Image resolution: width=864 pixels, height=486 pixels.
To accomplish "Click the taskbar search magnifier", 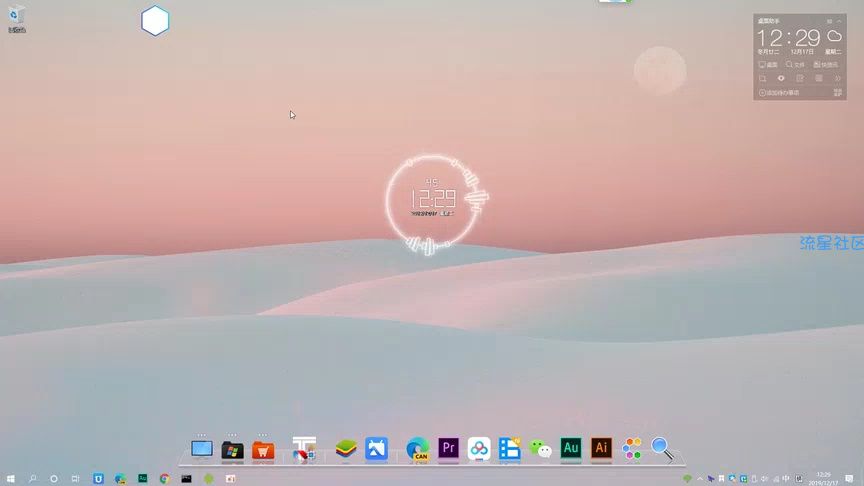I will point(33,479).
